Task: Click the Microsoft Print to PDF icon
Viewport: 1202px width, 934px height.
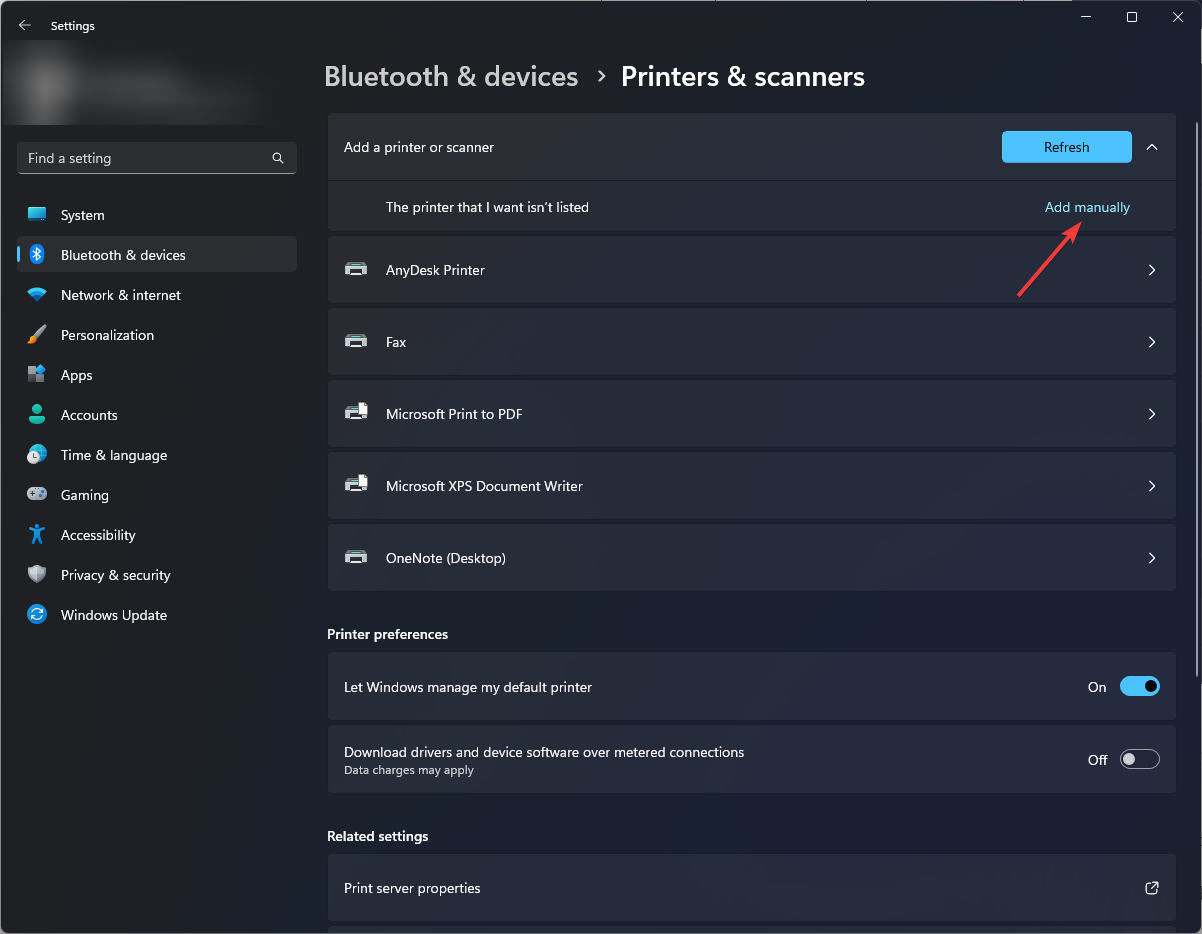Action: [356, 413]
